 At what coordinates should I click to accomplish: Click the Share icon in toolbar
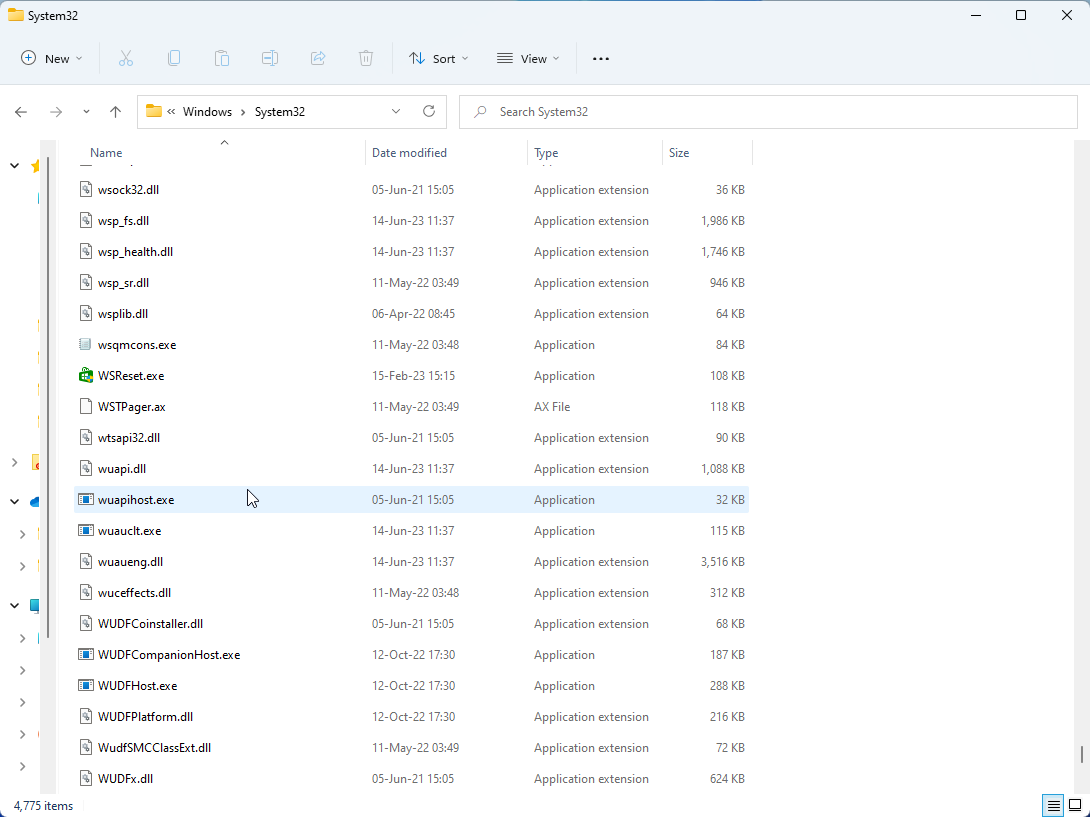(318, 58)
